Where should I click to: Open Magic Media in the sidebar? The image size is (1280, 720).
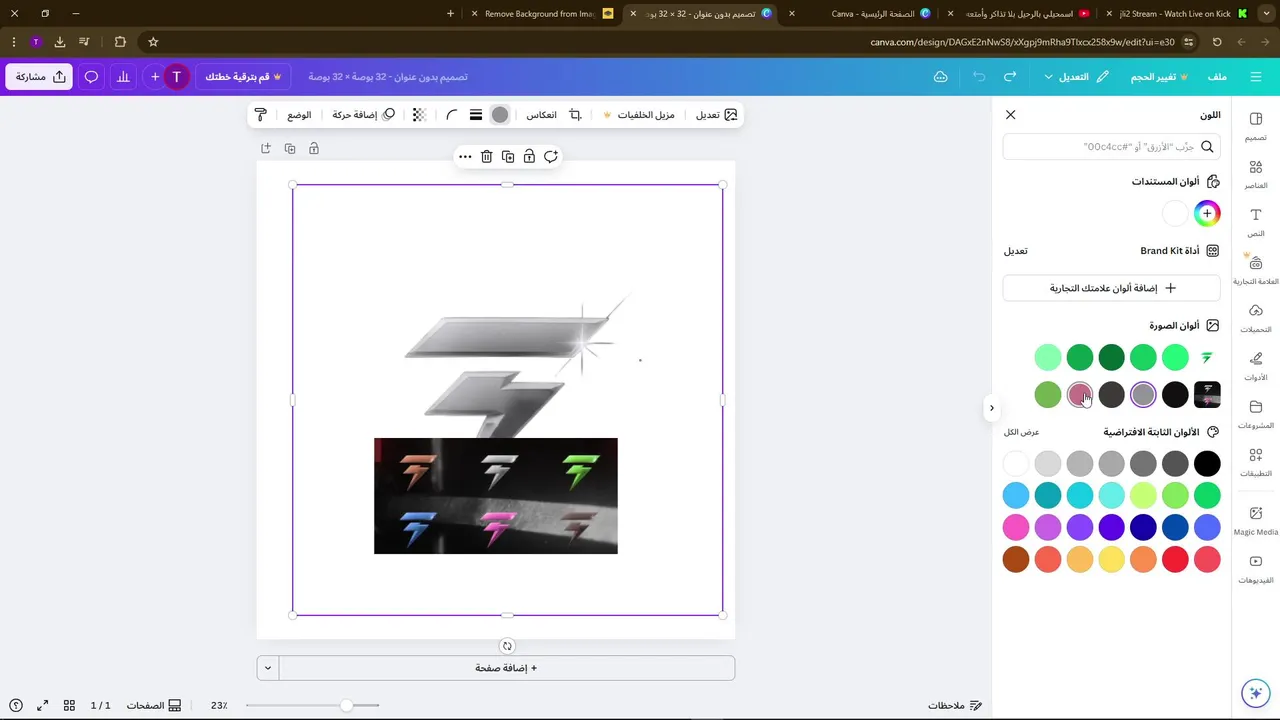point(1256,520)
